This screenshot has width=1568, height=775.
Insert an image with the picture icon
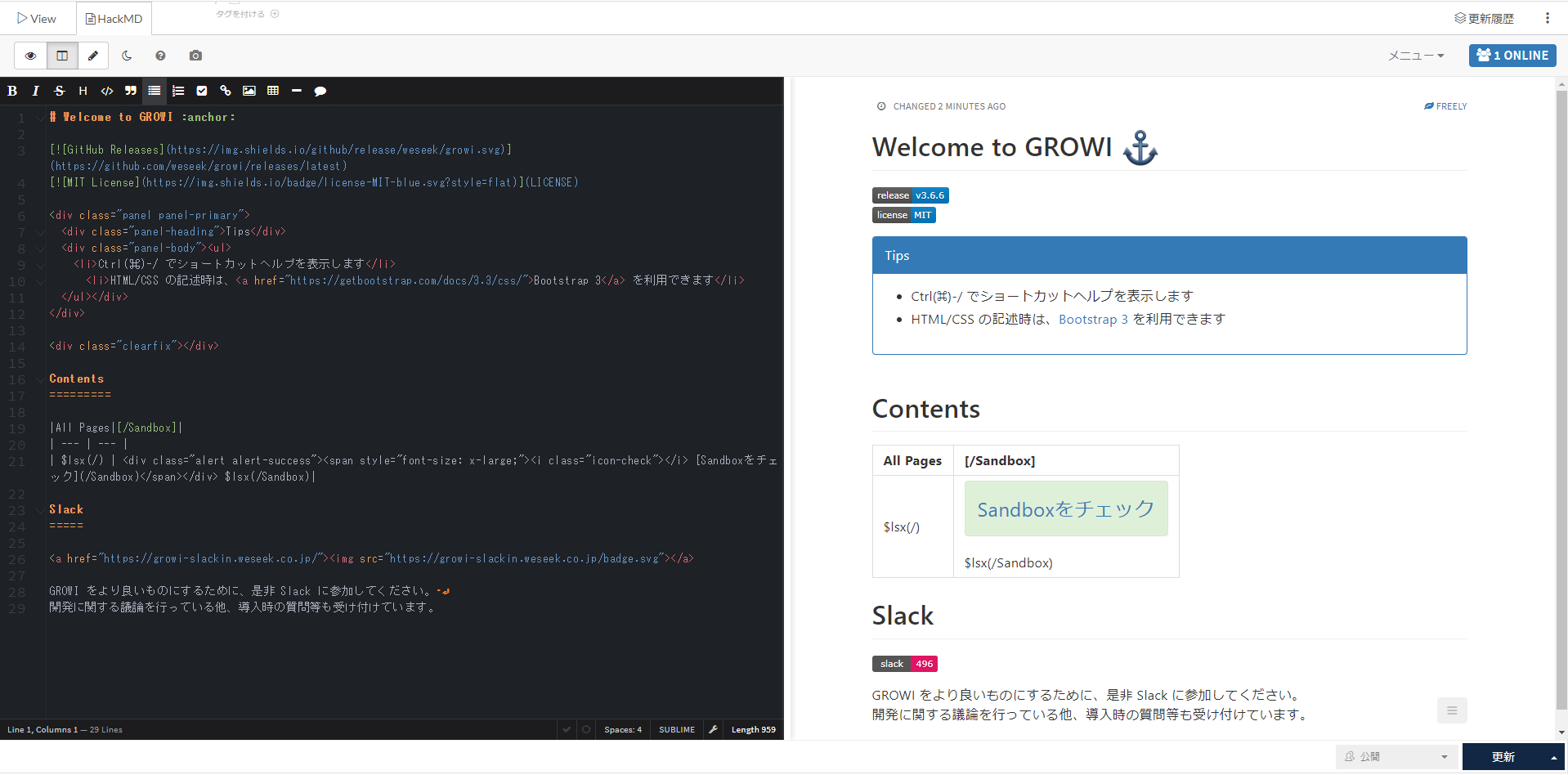(249, 91)
